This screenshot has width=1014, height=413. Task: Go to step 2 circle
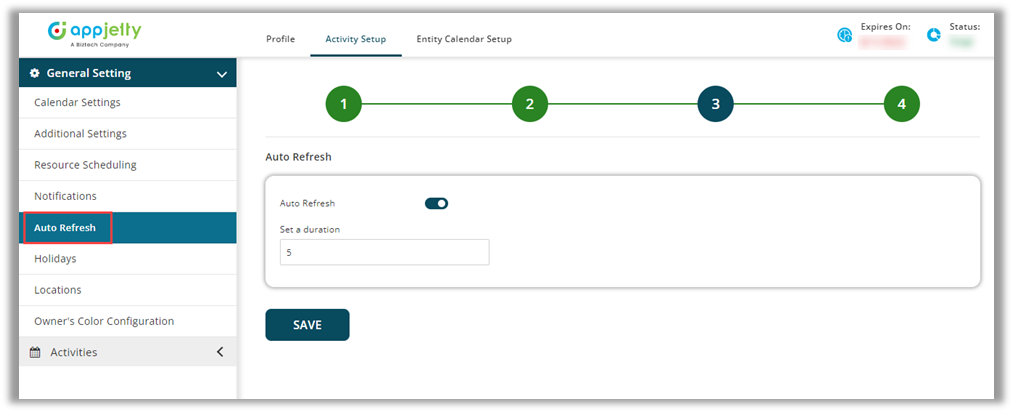[529, 104]
